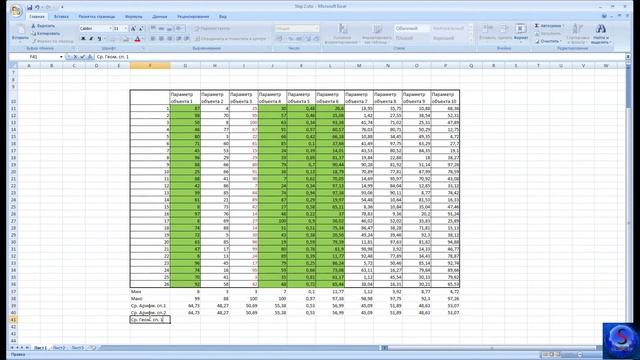Click the Вставить paste icon
The image size is (640, 360).
coord(20,29)
